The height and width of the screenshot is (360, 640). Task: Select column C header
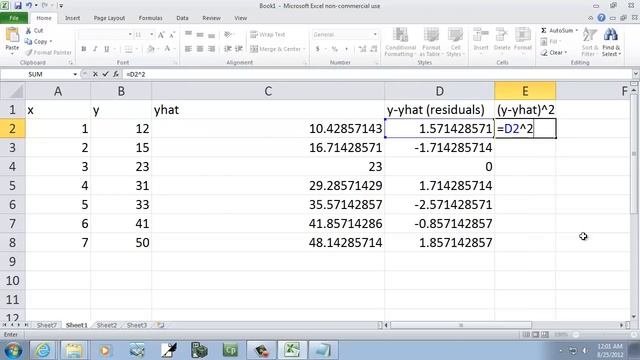[268, 91]
